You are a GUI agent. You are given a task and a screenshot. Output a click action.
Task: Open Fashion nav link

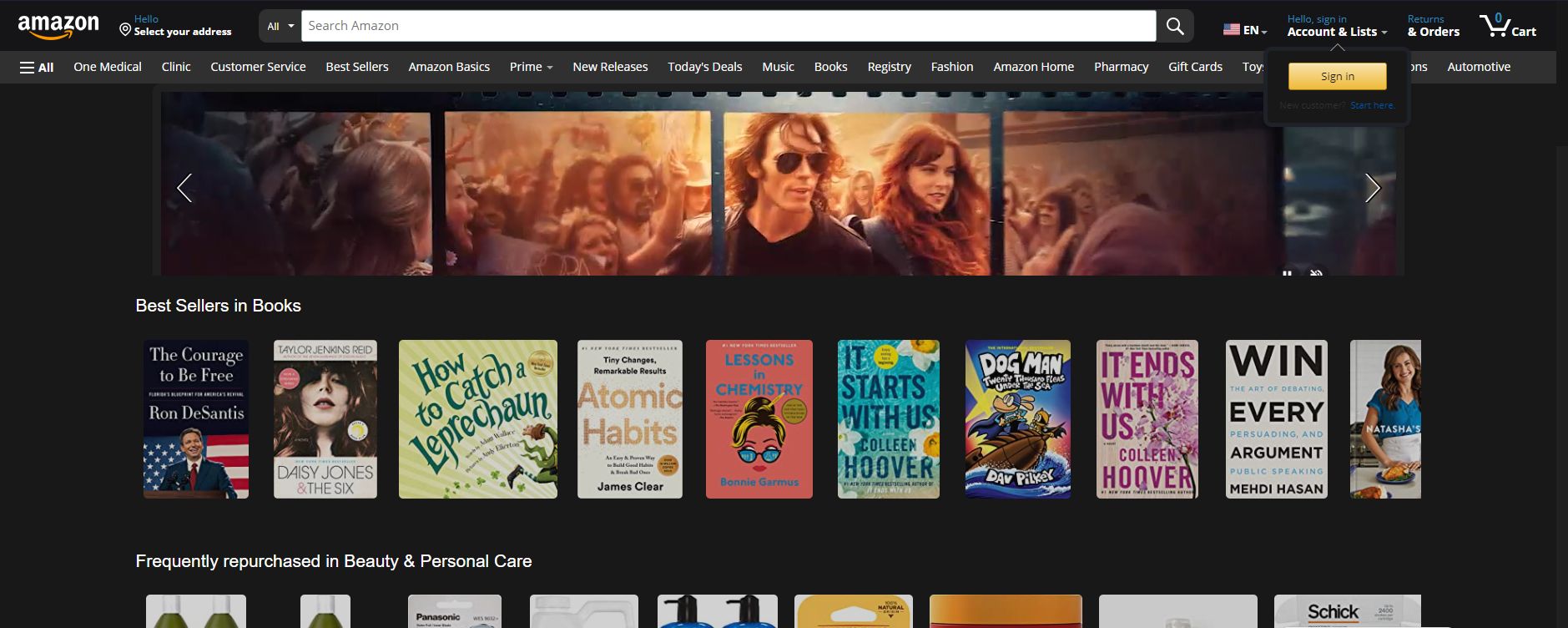click(x=952, y=67)
